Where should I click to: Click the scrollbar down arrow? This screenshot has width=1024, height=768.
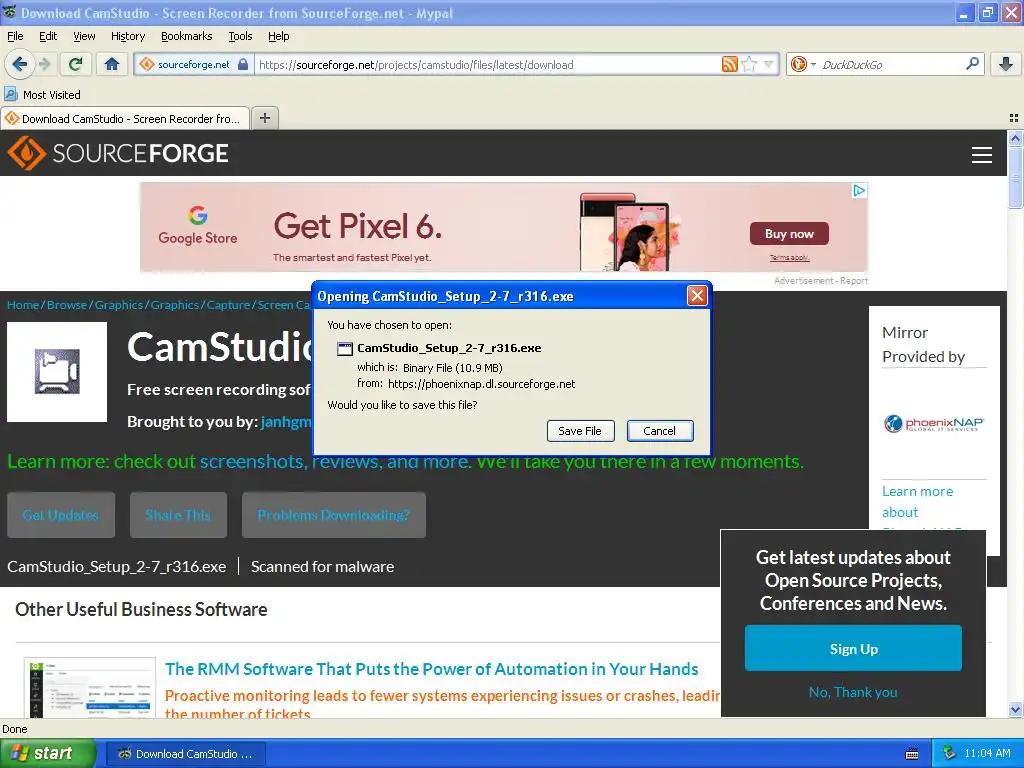point(1015,709)
